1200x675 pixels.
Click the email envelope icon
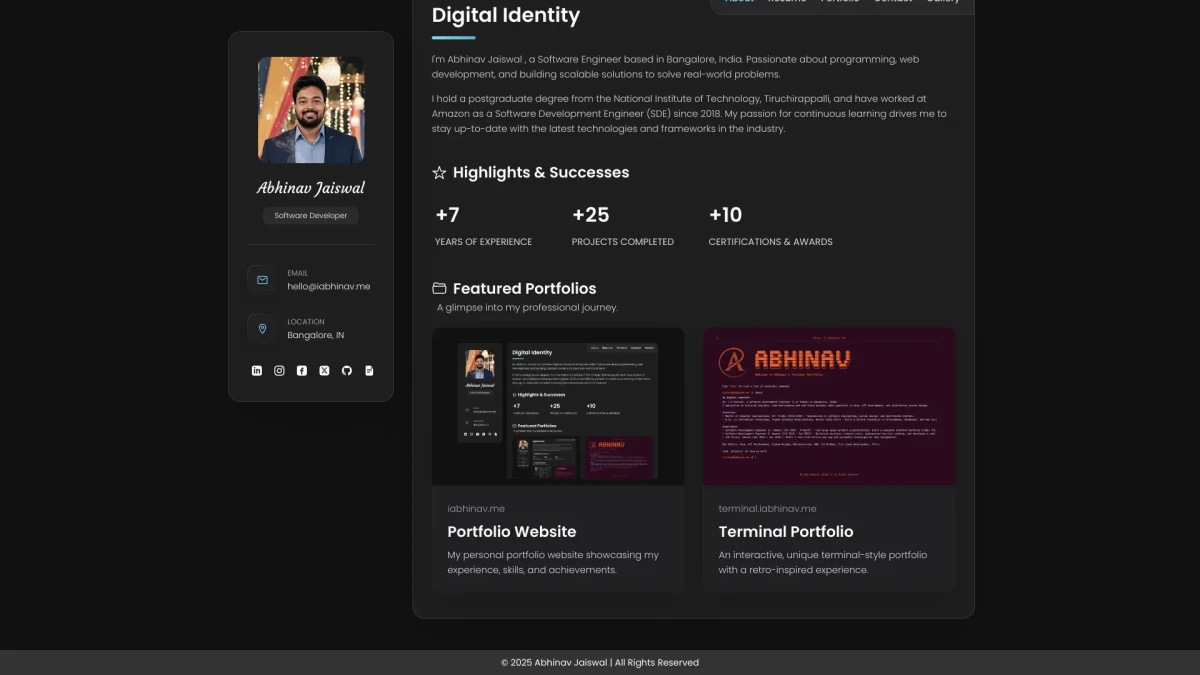261,280
